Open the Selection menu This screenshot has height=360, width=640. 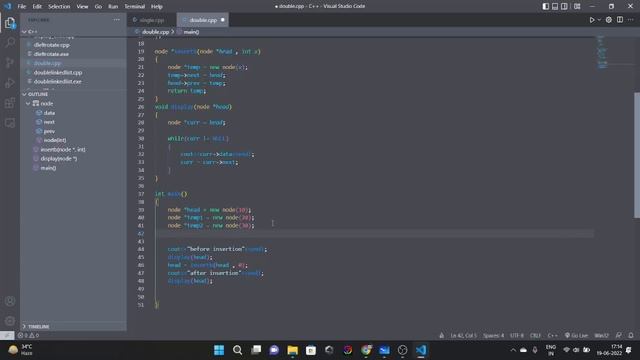[x=59, y=6]
